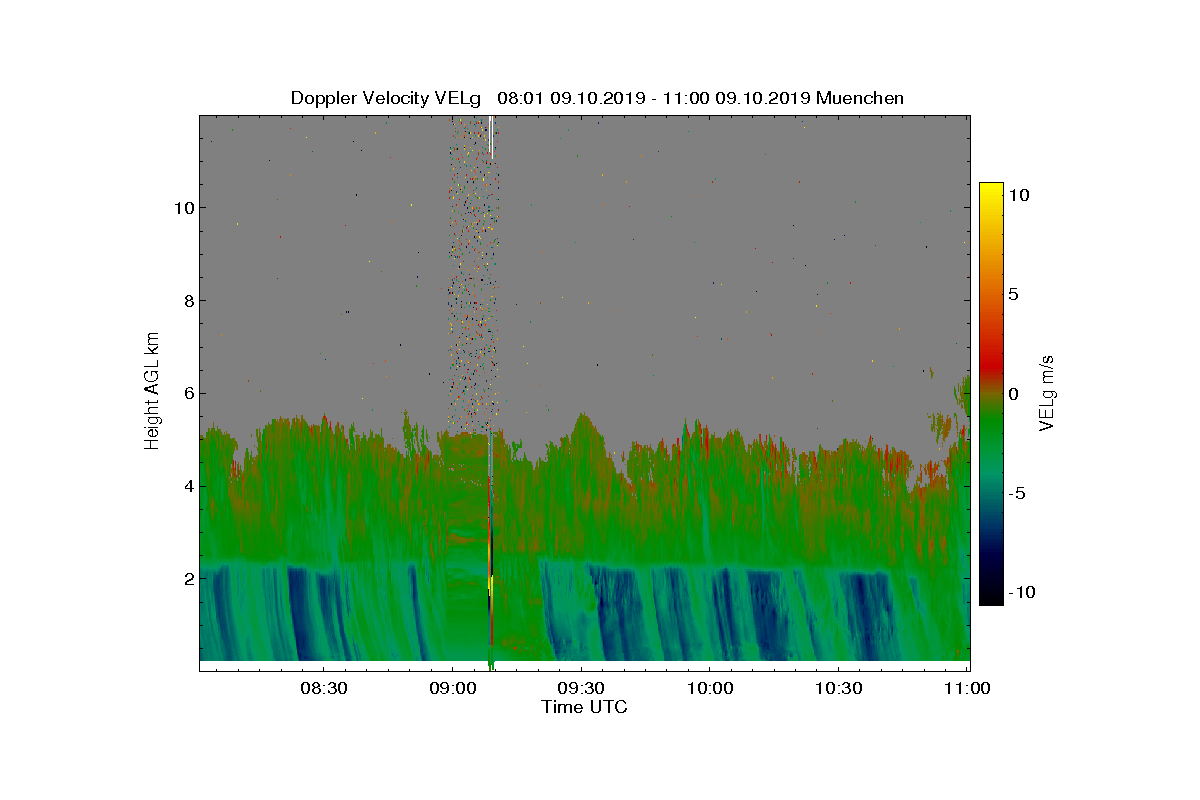
Task: Click the 08:30 time tick label
Action: pos(323,689)
